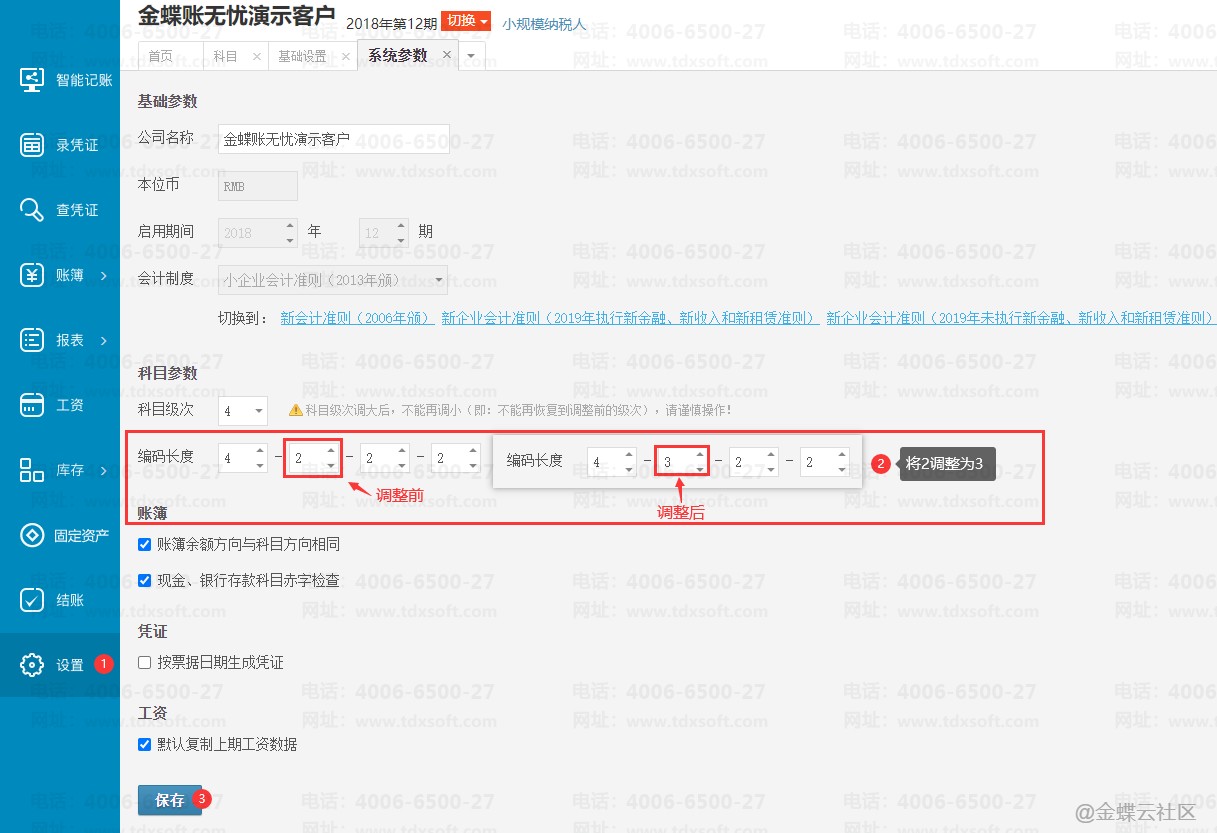The width and height of the screenshot is (1217, 833).
Task: Decrease the 启用期间 year stepper
Action: (x=290, y=240)
